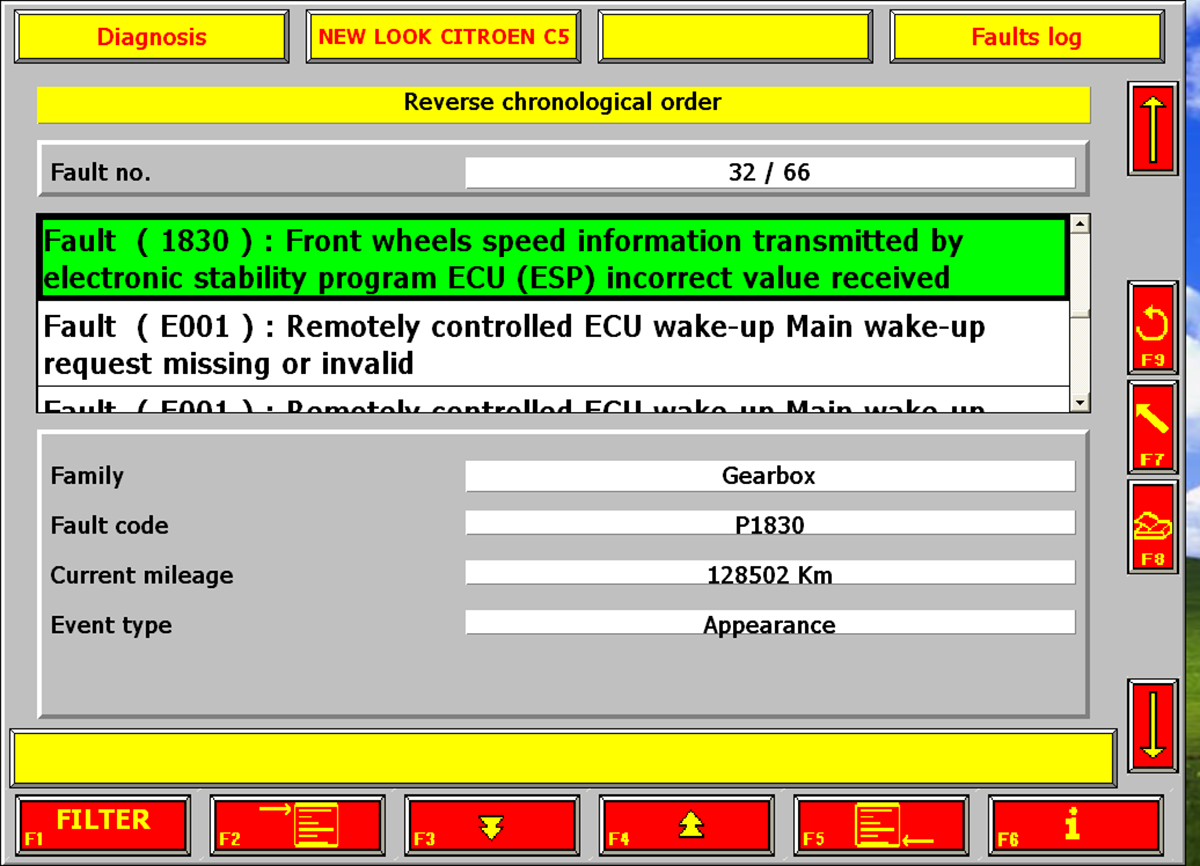Click the empty yellow status bar

[x=563, y=758]
